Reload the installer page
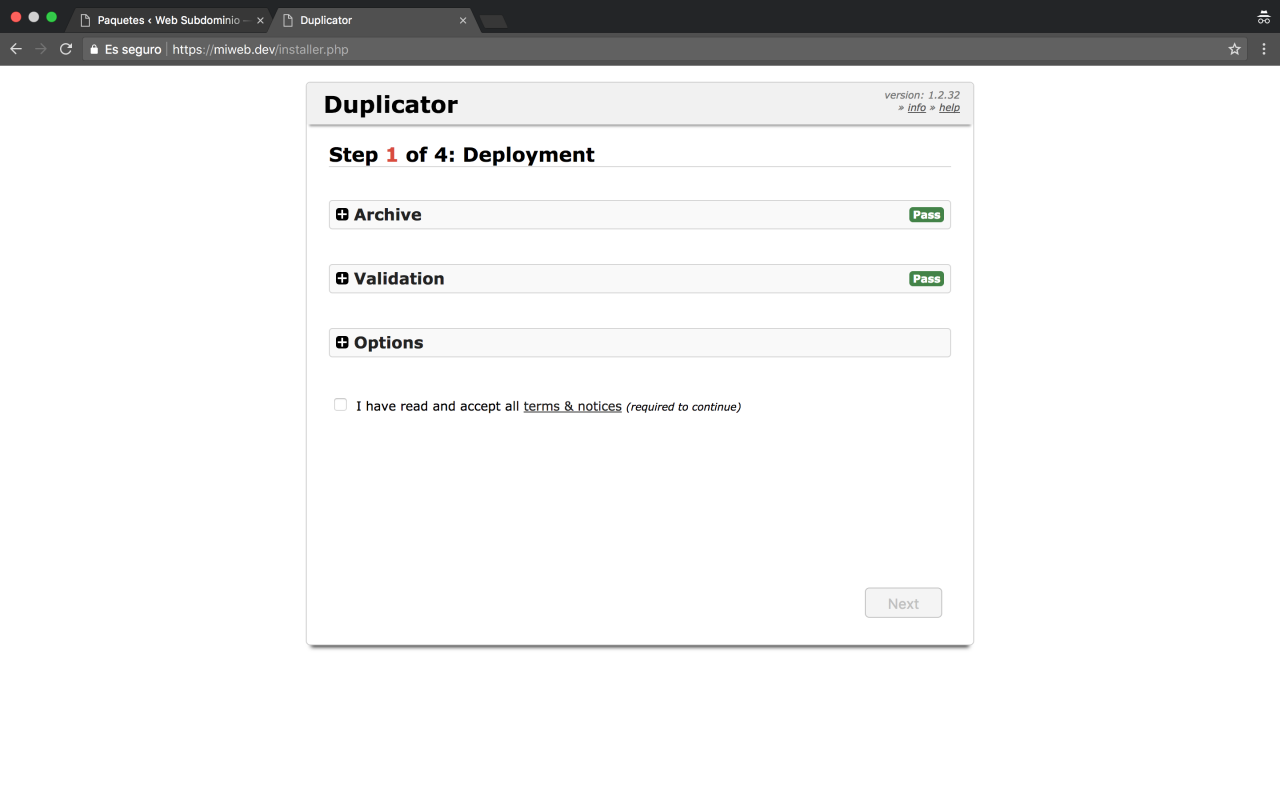The width and height of the screenshot is (1280, 800). 66,49
